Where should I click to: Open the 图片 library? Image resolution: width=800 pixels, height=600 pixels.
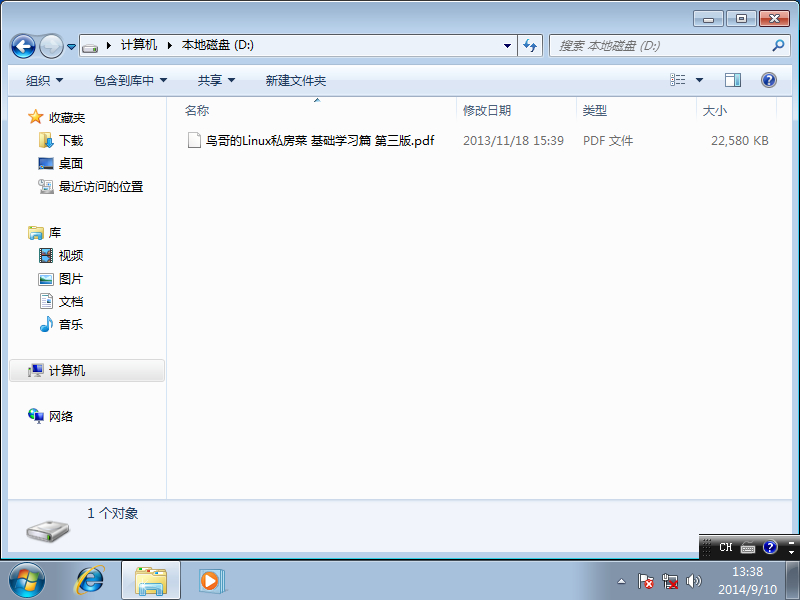[71, 279]
